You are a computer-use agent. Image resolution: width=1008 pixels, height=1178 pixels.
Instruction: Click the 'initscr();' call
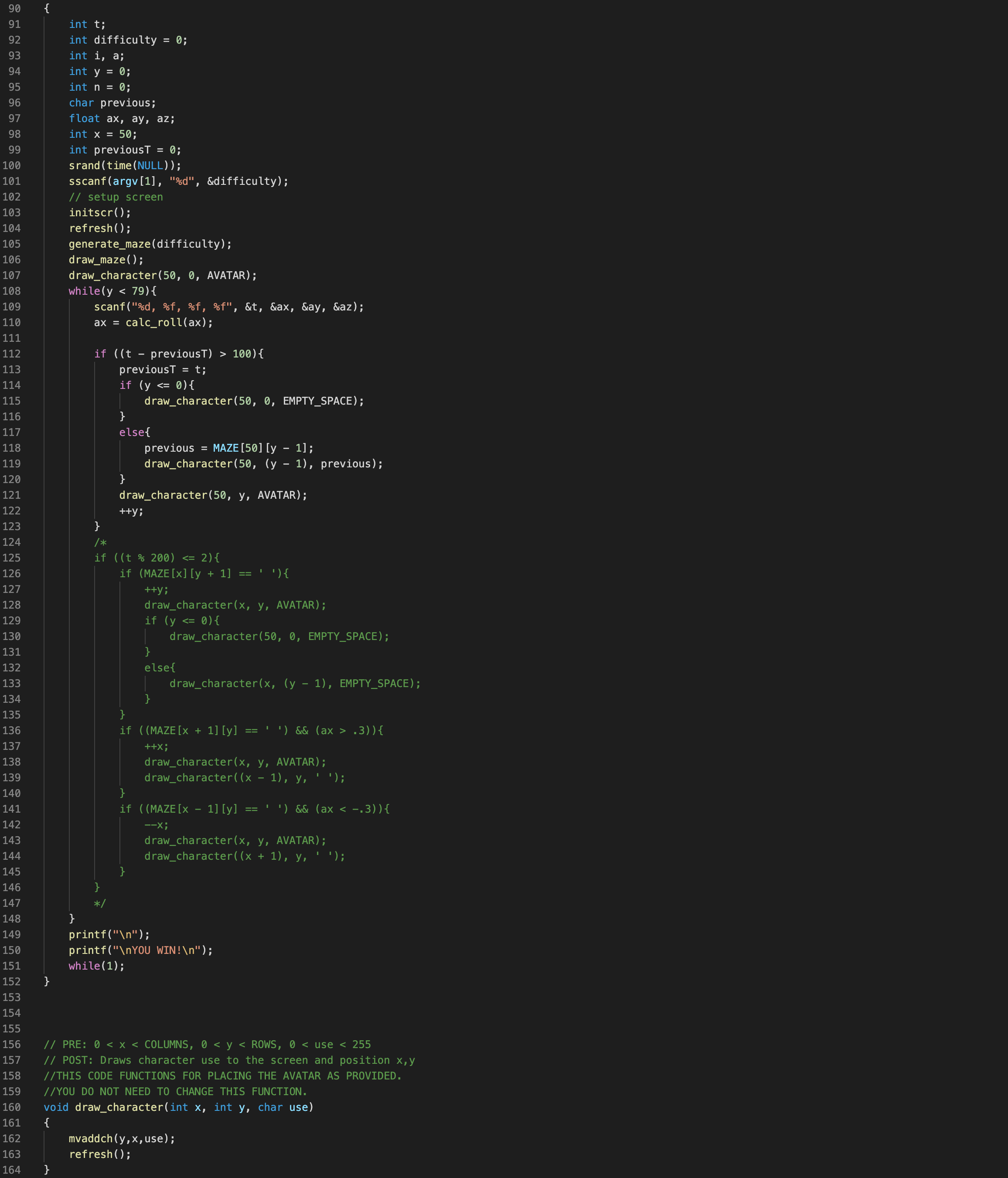coord(99,213)
